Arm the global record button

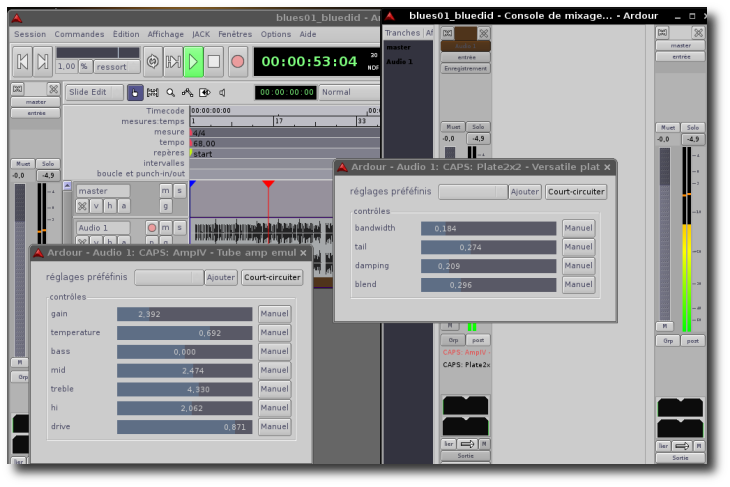coord(237,62)
